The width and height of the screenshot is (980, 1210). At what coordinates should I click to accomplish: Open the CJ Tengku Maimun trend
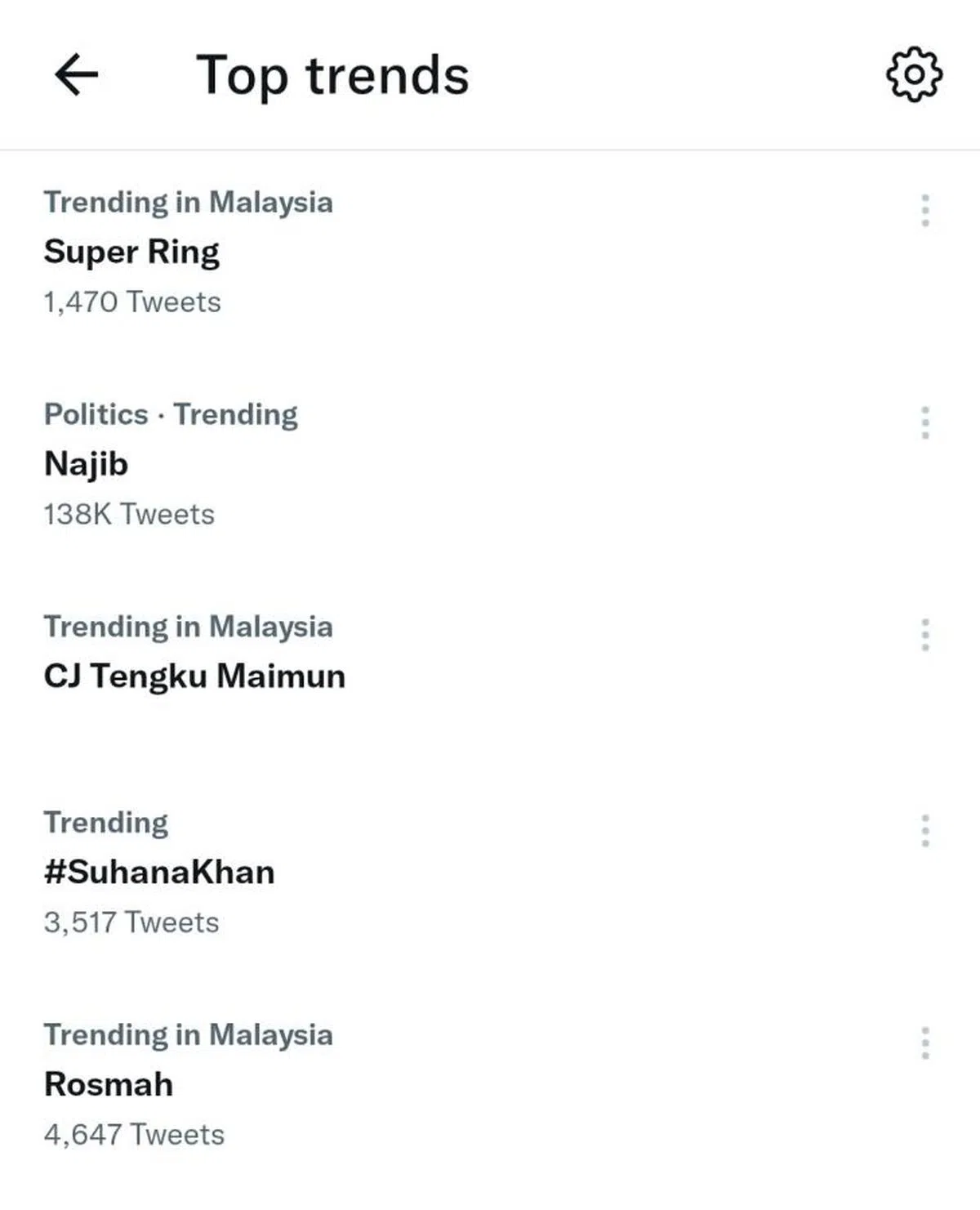tap(194, 676)
